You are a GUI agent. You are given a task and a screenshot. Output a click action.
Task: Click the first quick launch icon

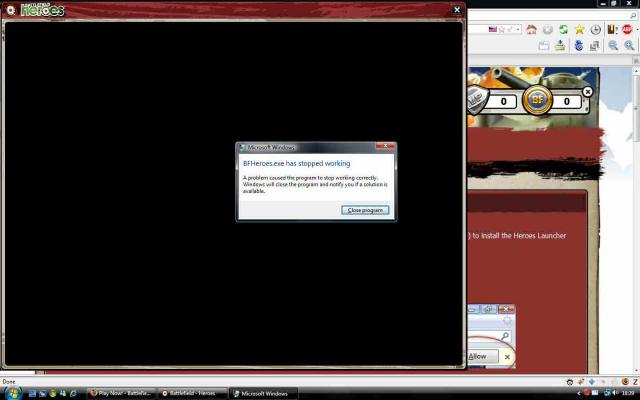click(33, 393)
